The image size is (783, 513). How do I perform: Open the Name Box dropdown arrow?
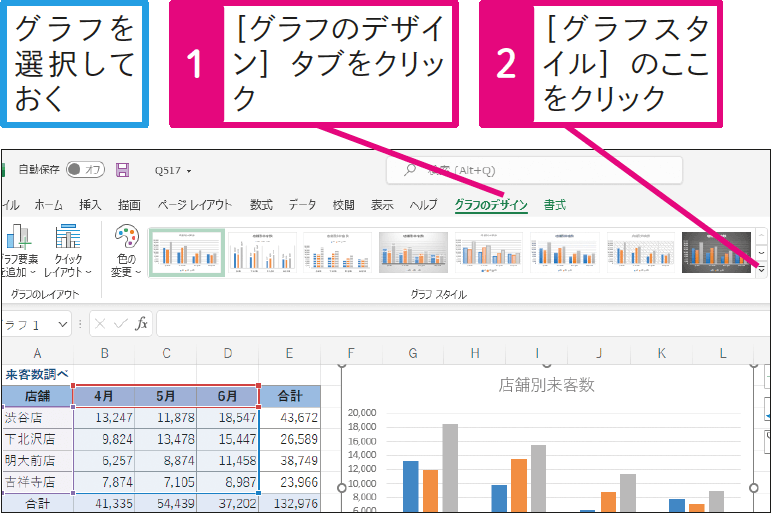pos(62,325)
